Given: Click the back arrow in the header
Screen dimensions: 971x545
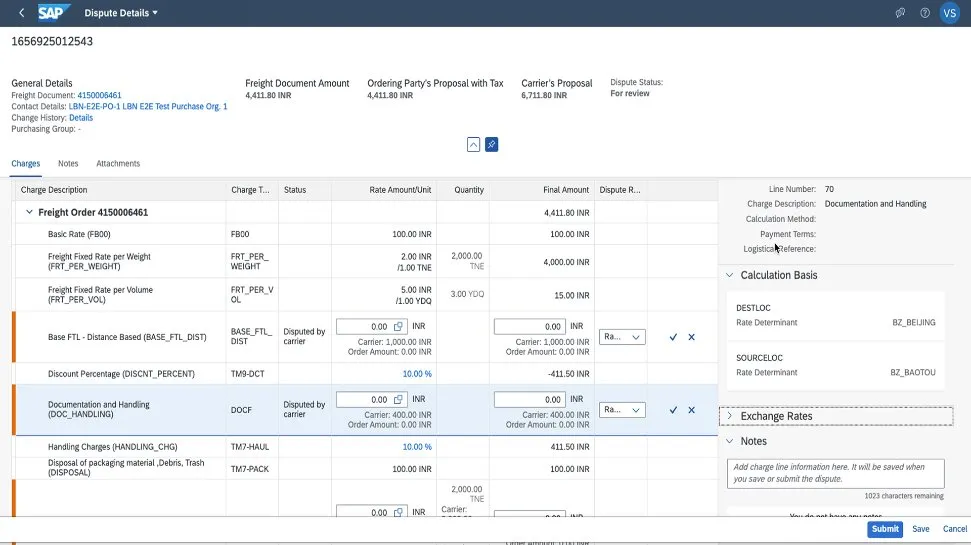Looking at the screenshot, I should point(22,13).
